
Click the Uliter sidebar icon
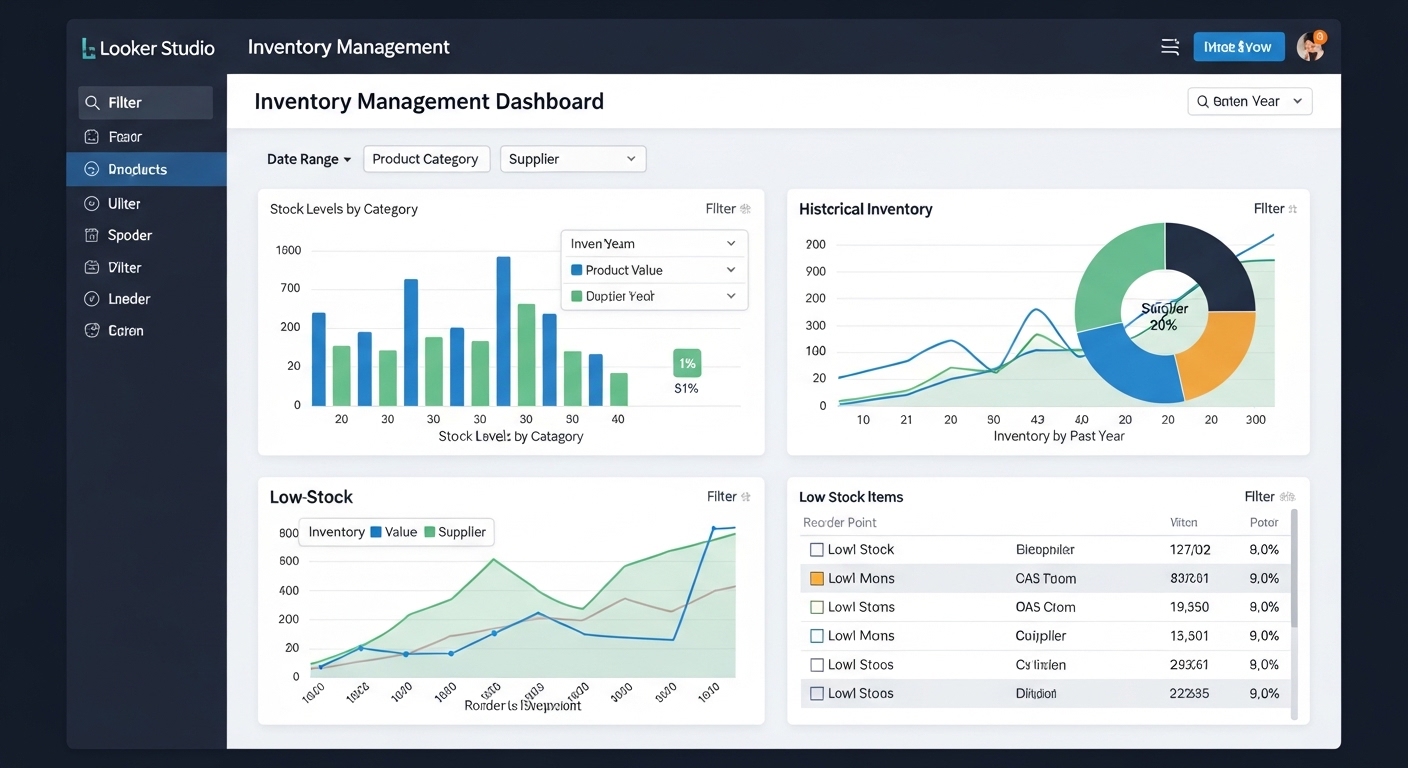click(92, 204)
